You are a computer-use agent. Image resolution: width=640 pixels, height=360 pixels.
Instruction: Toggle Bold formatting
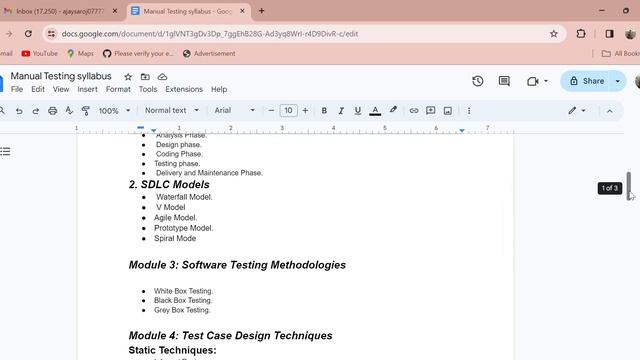(x=324, y=111)
